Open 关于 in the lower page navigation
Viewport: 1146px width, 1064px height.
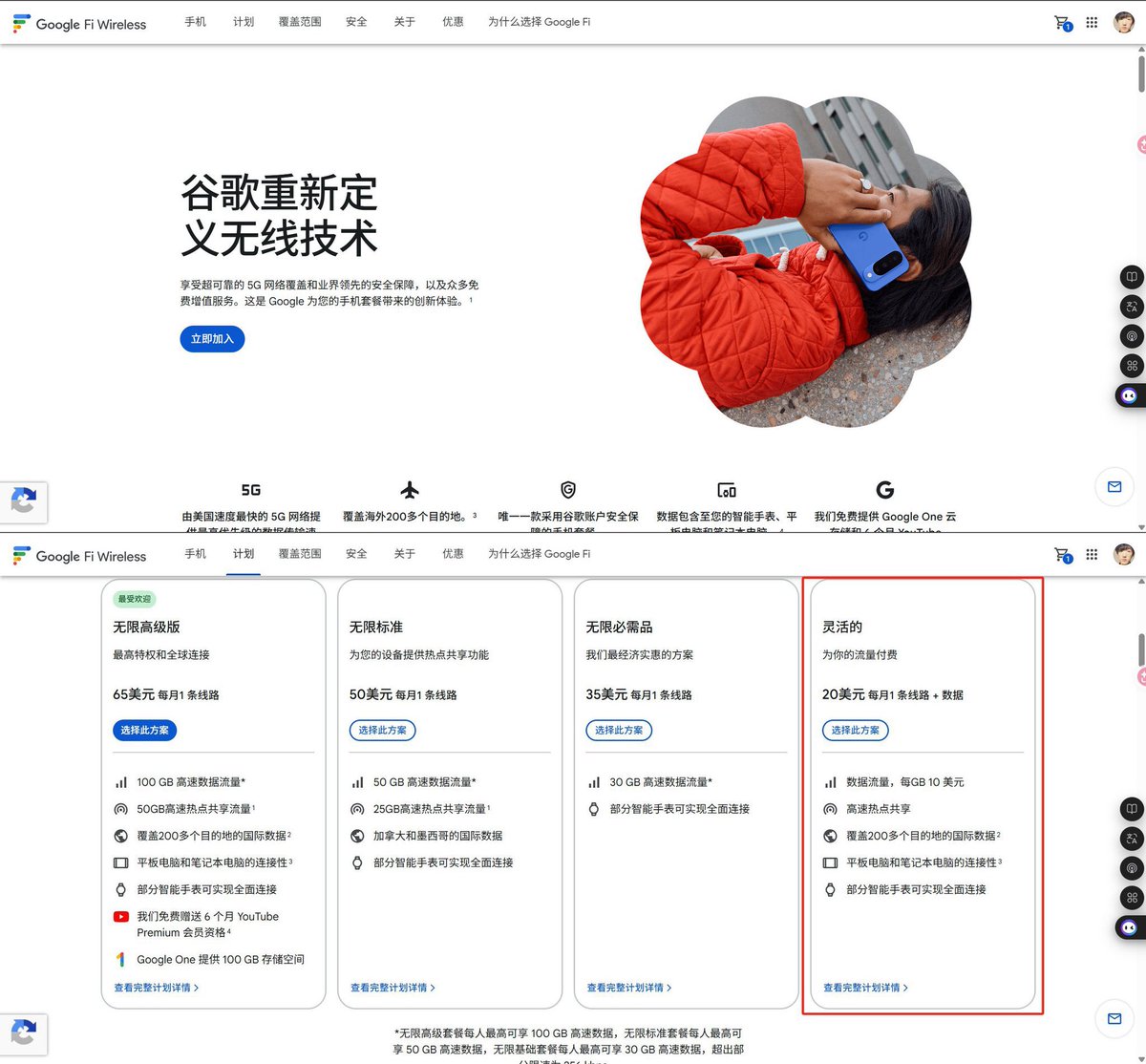405,553
